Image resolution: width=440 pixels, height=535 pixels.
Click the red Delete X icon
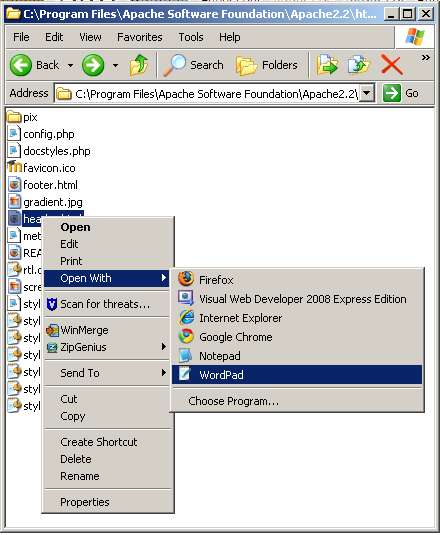(x=391, y=64)
